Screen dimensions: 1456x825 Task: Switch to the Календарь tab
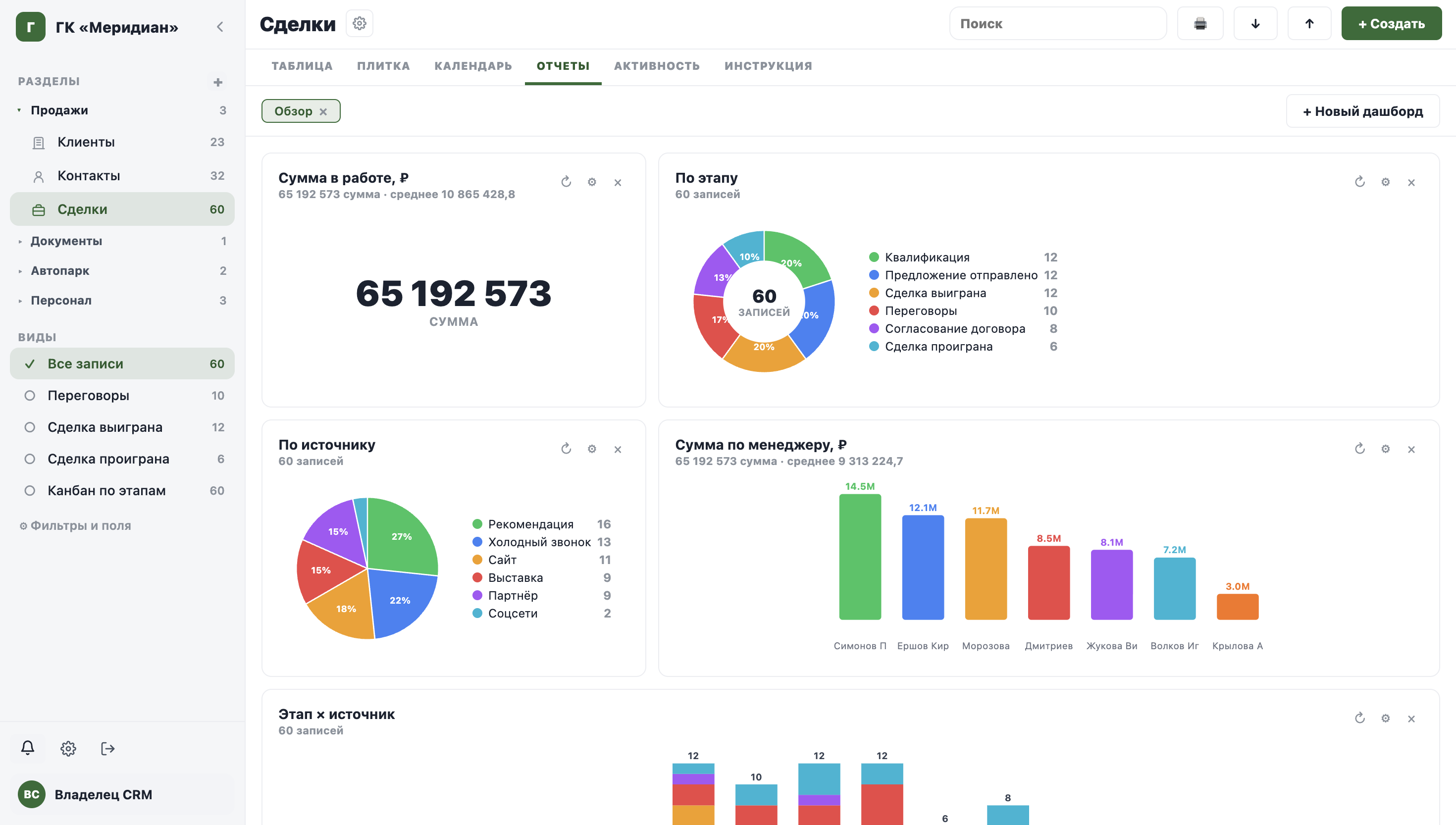pyautogui.click(x=473, y=66)
